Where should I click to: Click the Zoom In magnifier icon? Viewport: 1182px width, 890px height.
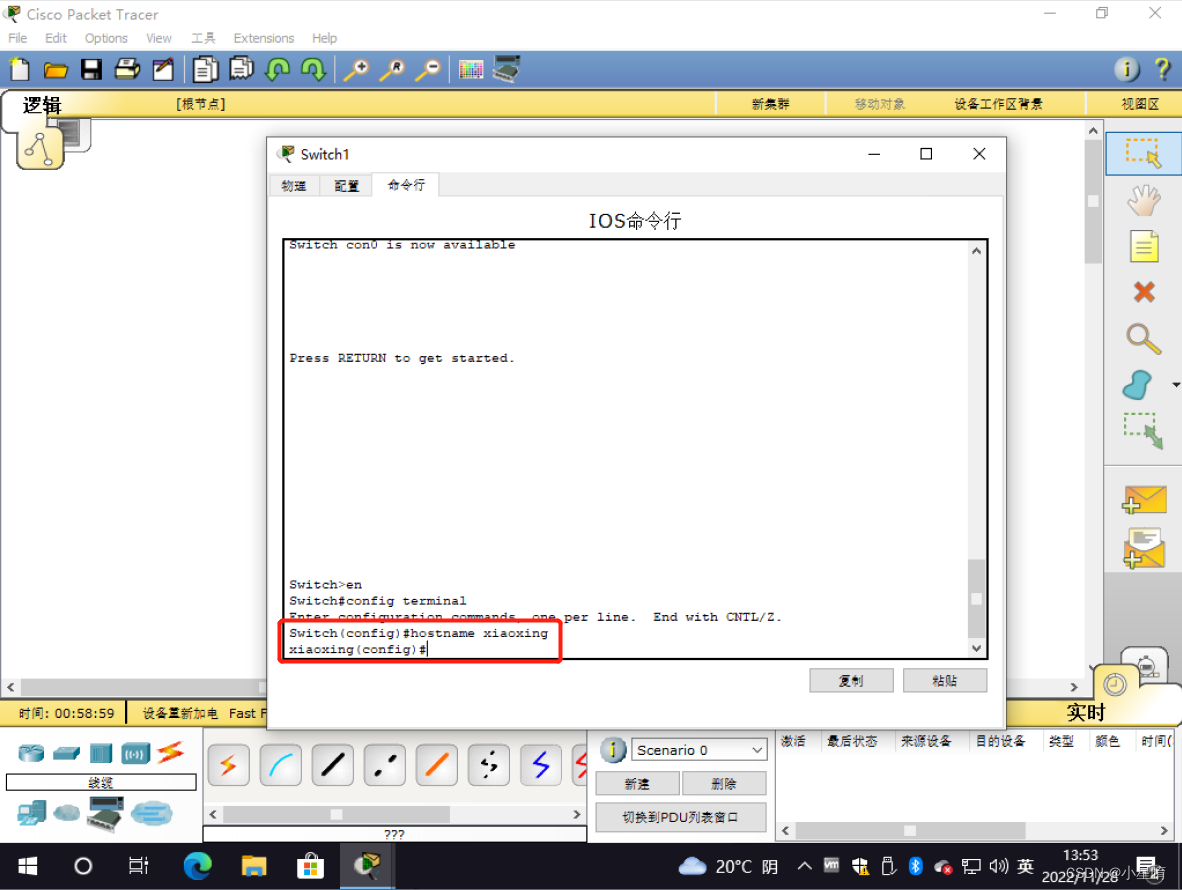click(x=356, y=69)
